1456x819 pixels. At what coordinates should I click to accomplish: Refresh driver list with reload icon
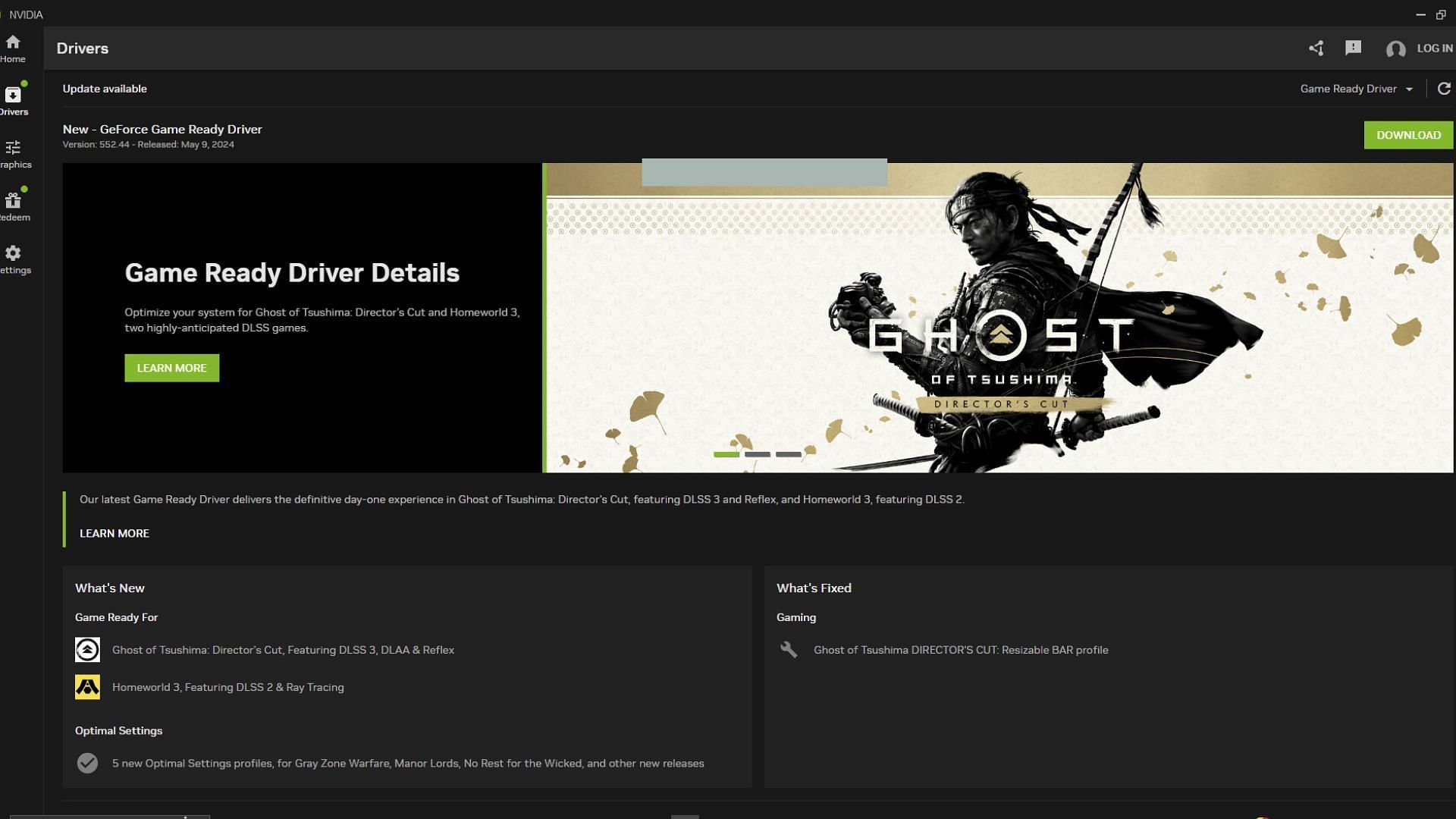pos(1444,89)
